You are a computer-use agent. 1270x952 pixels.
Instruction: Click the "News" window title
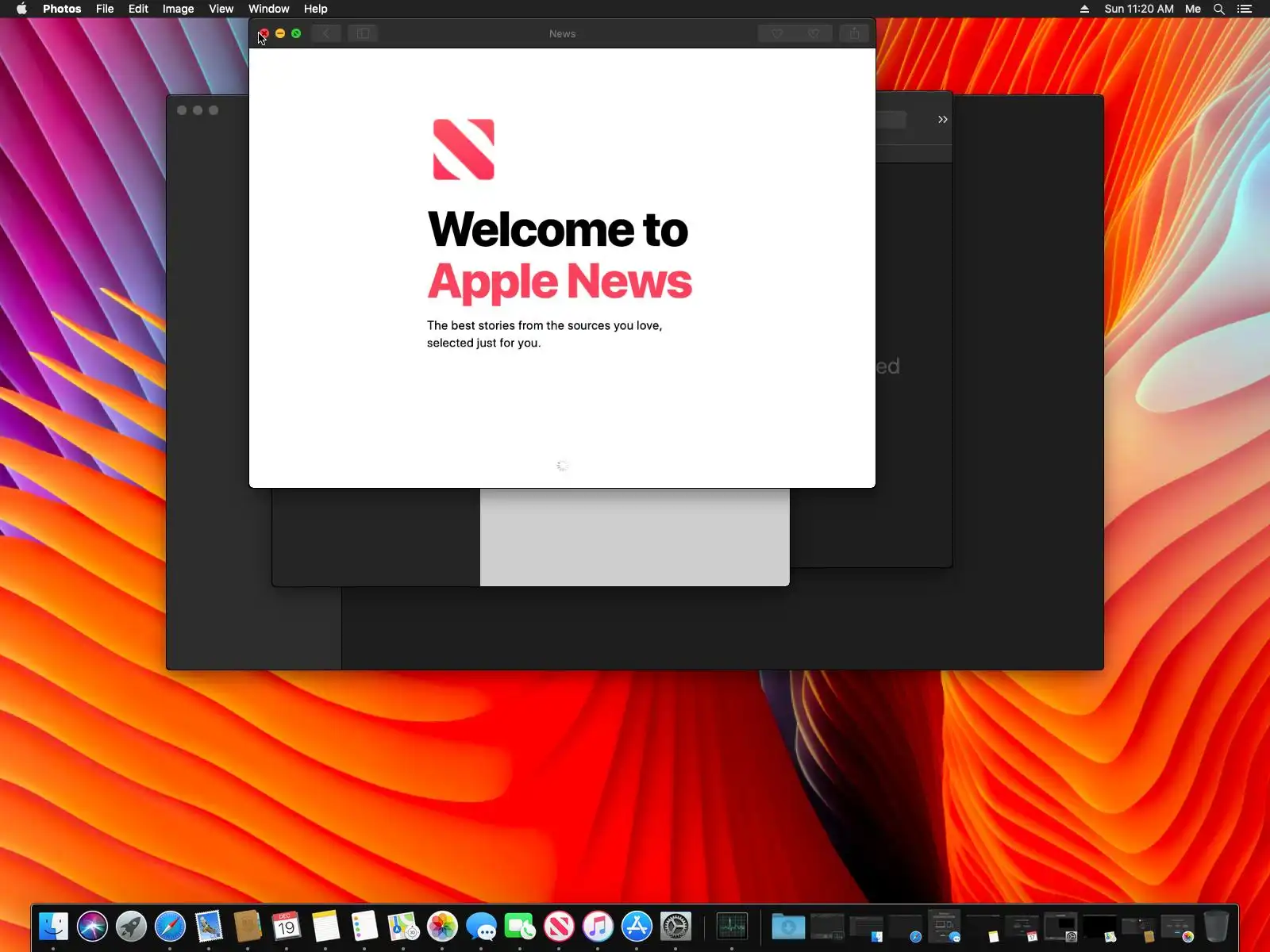[562, 33]
